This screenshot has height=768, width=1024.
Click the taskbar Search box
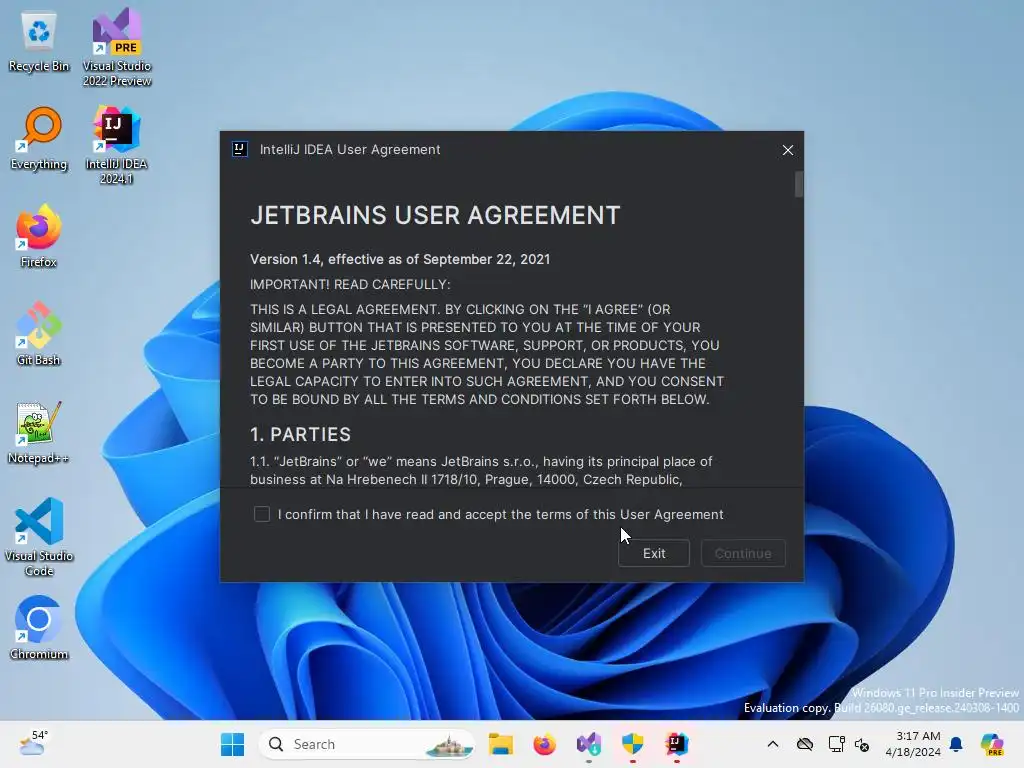pyautogui.click(x=368, y=744)
